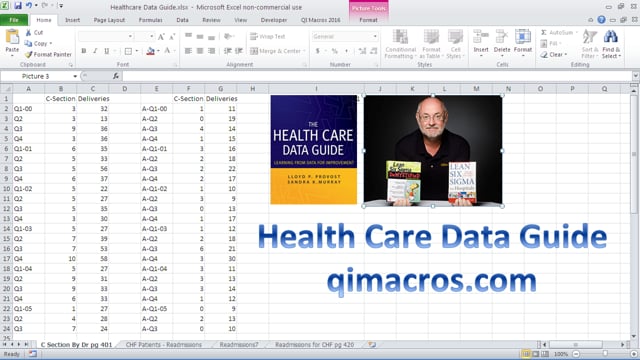The width and height of the screenshot is (640, 360).
Task: Click the vertical scrollbar down arrow
Action: tap(633, 337)
